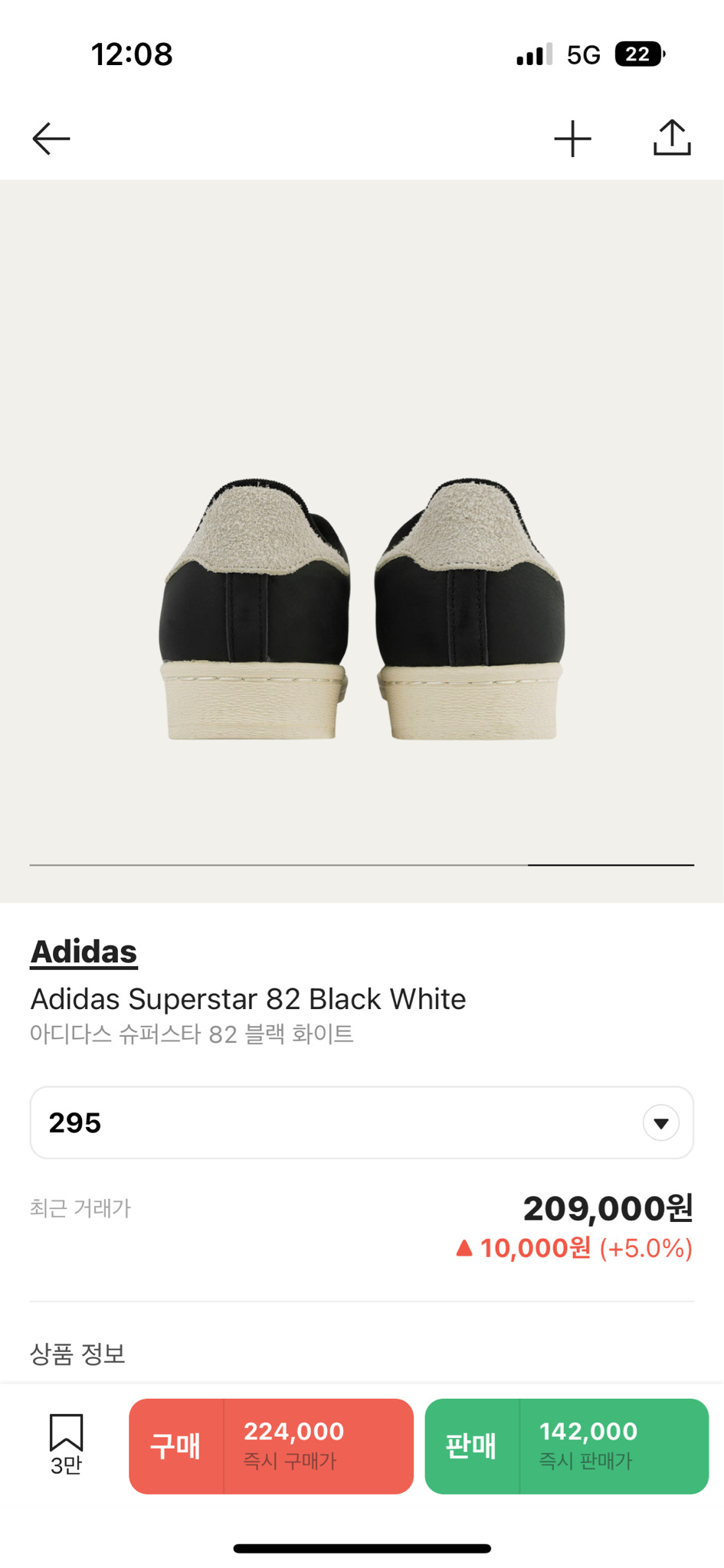Tap the red 구매 buy button
Screen dimensions: 724x1568
click(x=175, y=1446)
